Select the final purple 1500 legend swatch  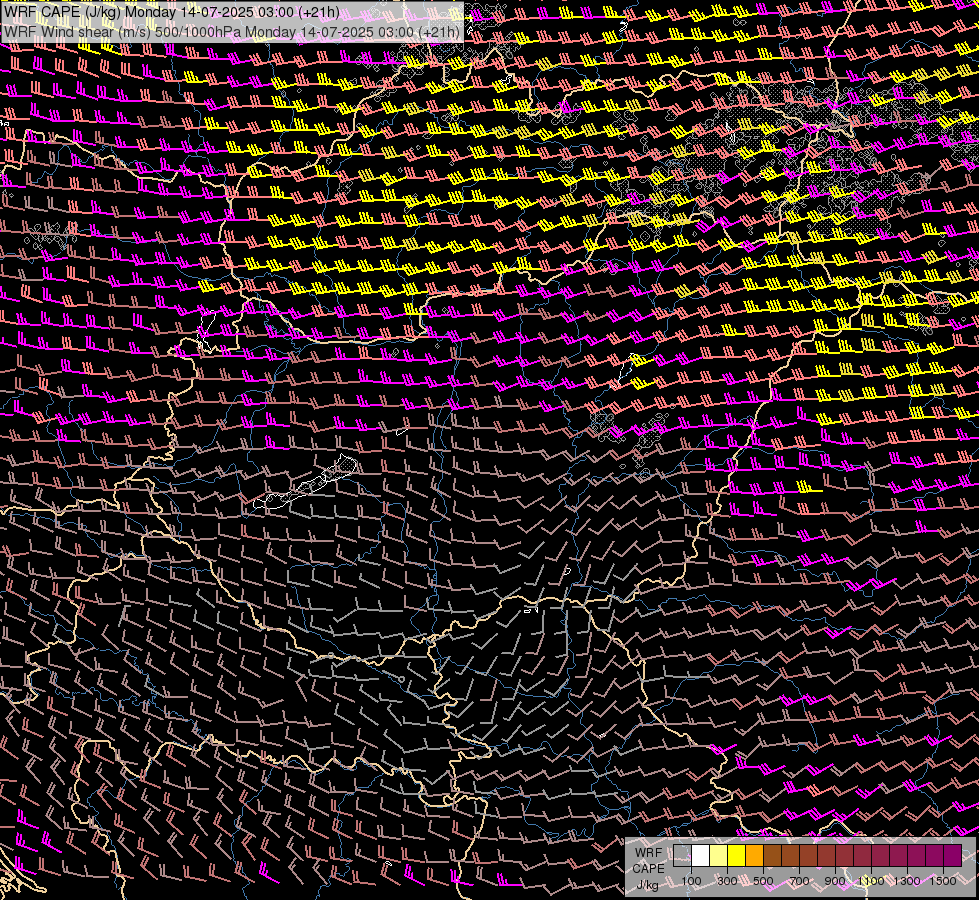pos(953,855)
